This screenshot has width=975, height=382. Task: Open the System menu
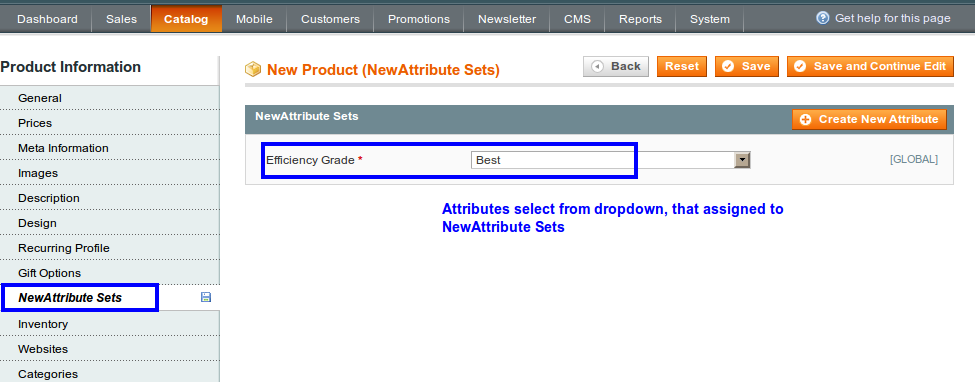[x=709, y=19]
